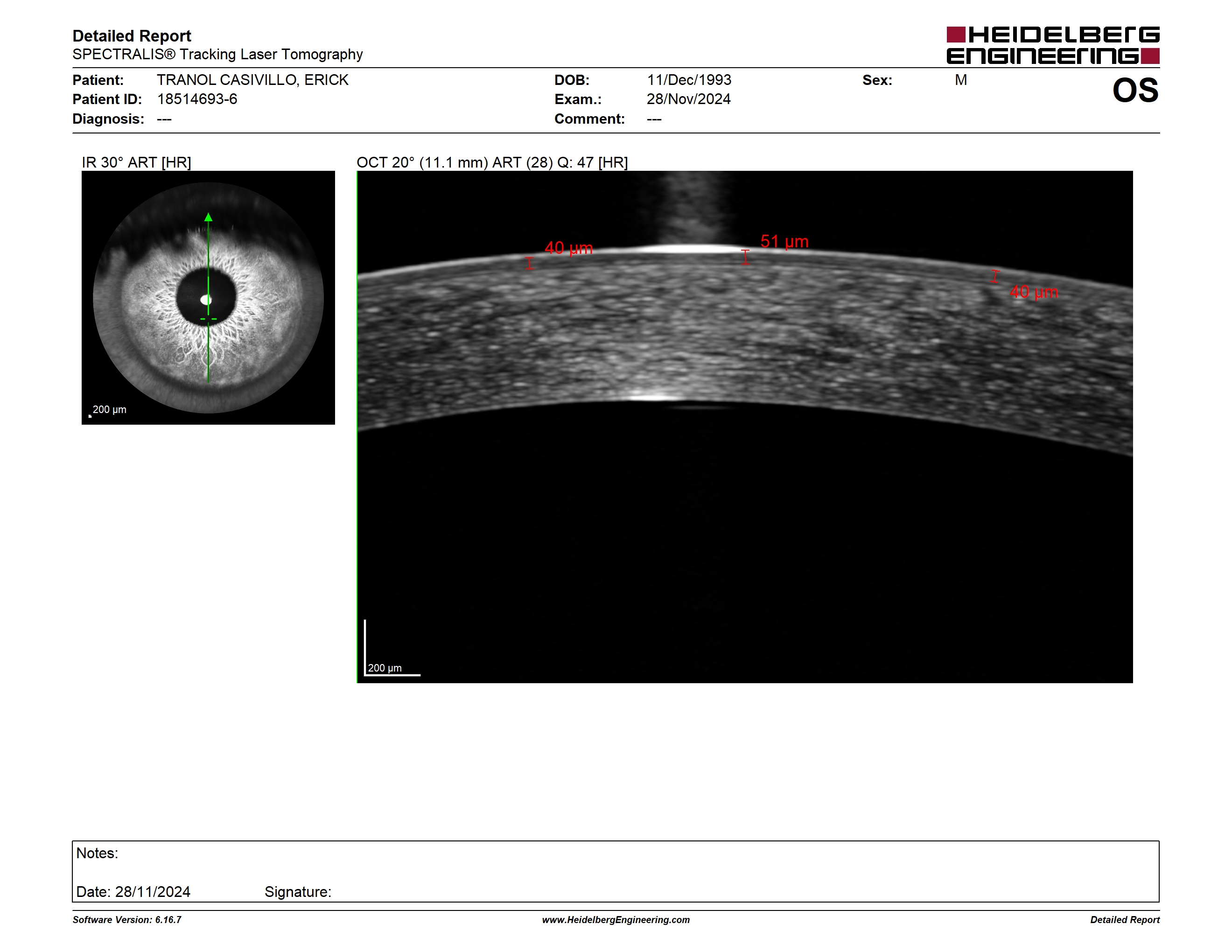1232x952 pixels.
Task: Click DOB value 11/Dec/1993
Action: coord(689,80)
